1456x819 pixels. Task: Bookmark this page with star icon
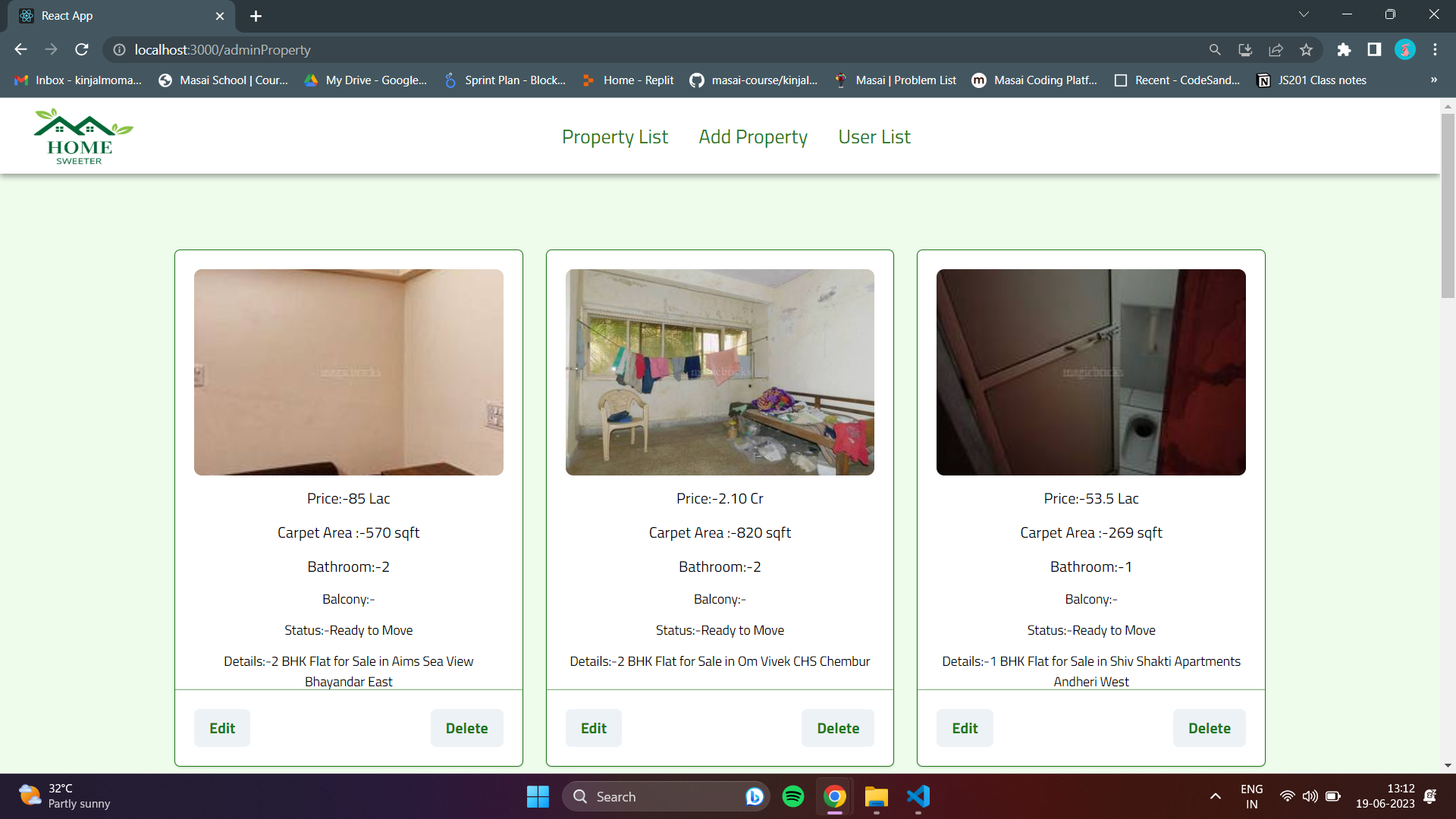click(x=1306, y=50)
